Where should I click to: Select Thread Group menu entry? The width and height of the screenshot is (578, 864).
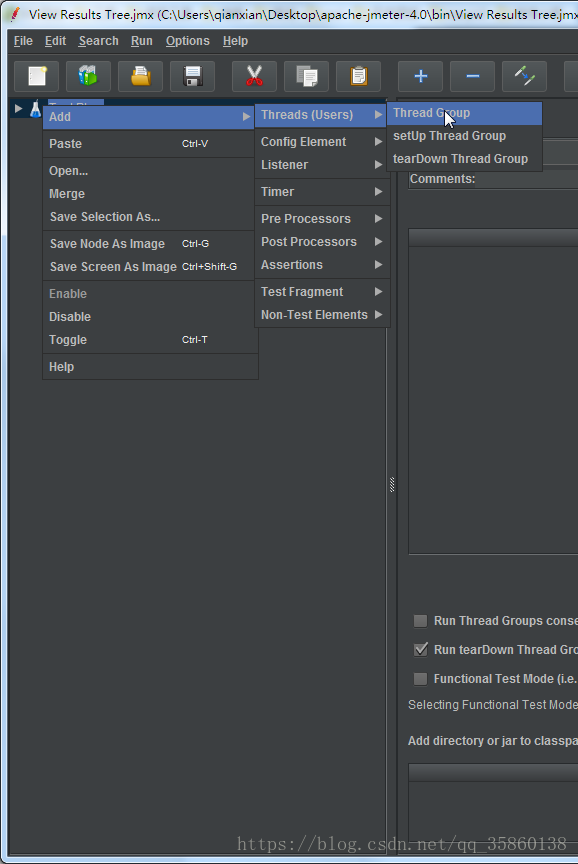[464, 113]
